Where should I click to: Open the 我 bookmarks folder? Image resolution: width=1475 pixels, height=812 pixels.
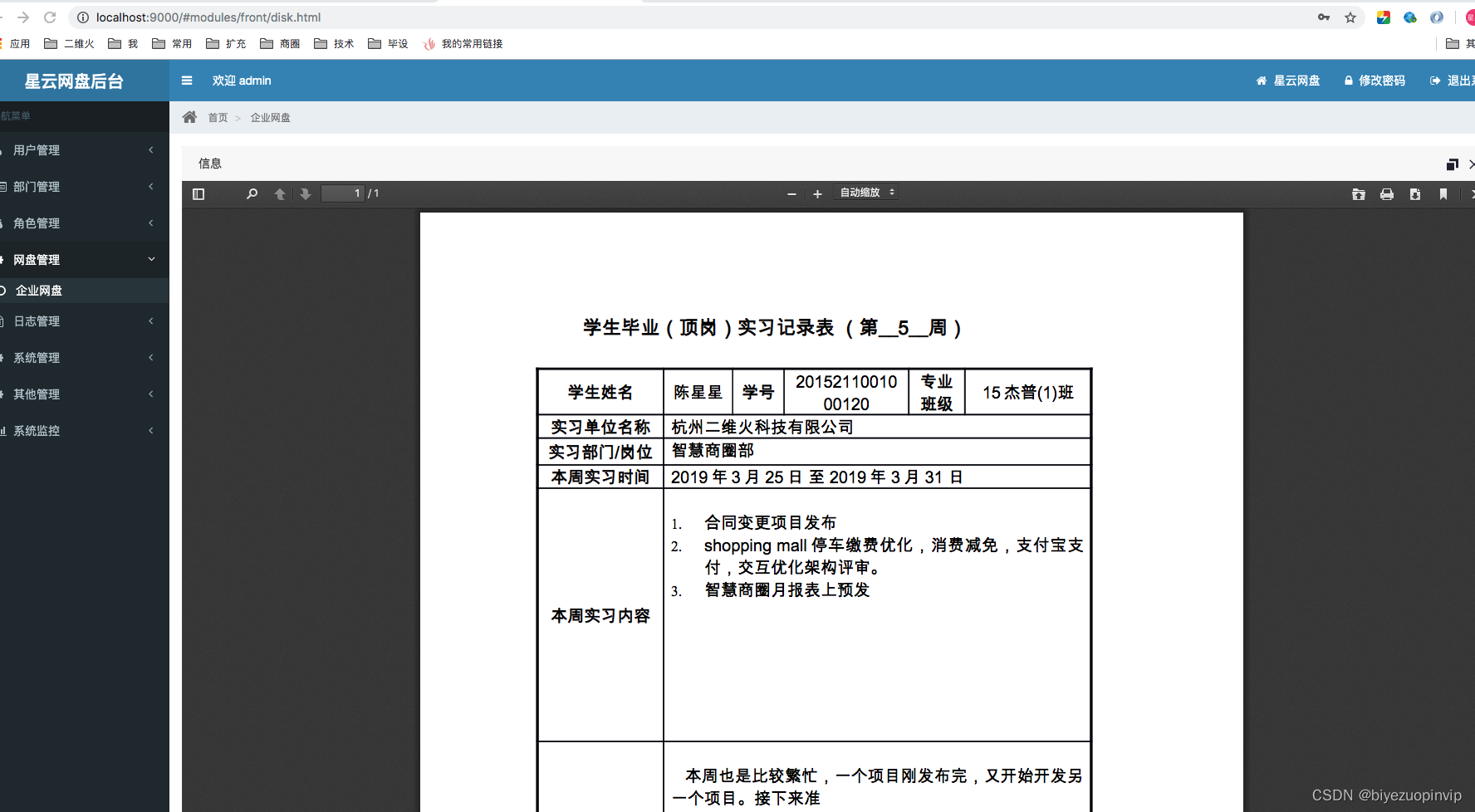pos(123,44)
